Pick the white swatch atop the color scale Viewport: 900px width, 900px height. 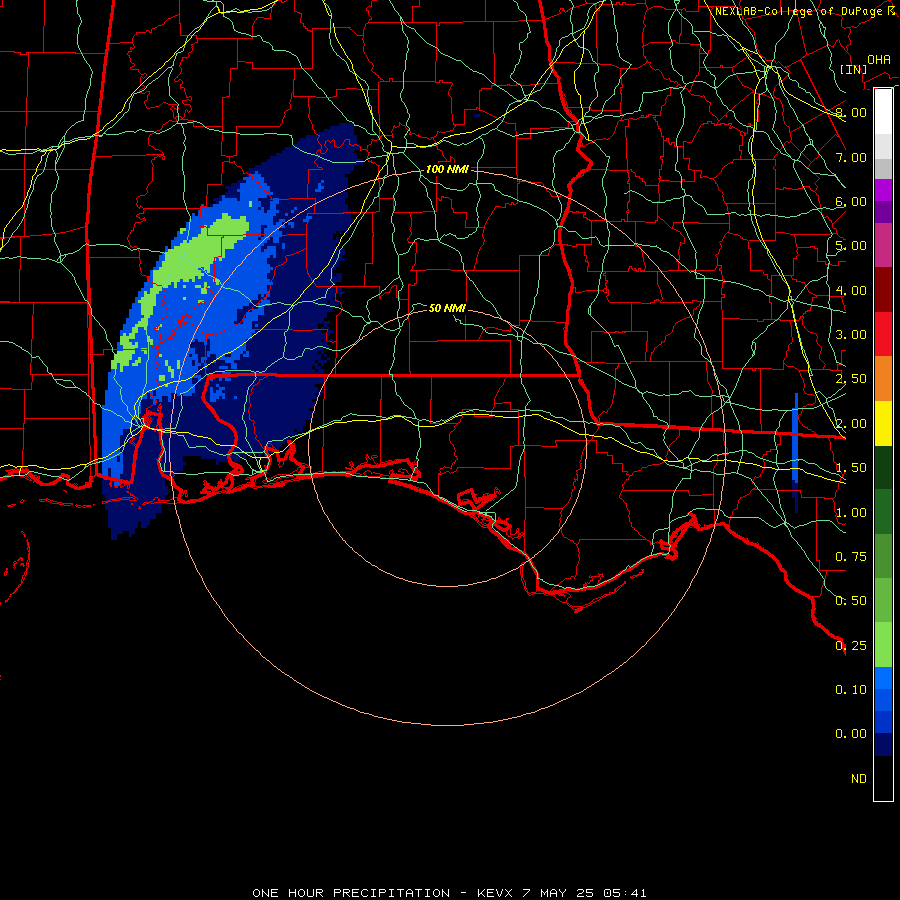point(883,111)
